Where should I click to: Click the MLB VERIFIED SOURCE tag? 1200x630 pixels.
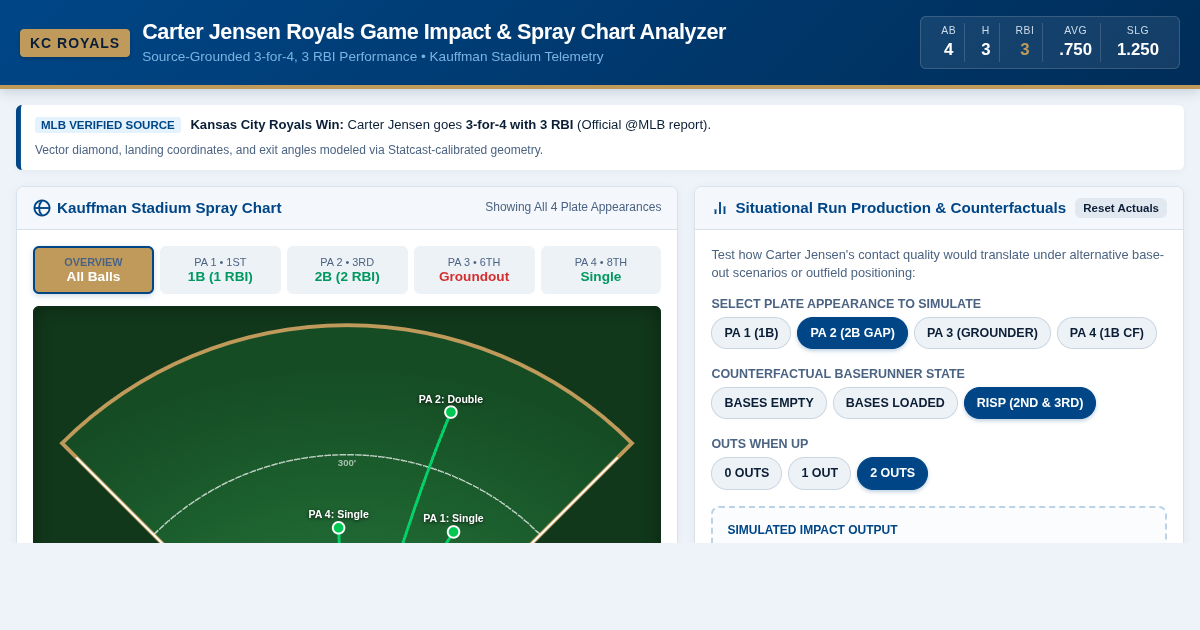click(x=108, y=125)
